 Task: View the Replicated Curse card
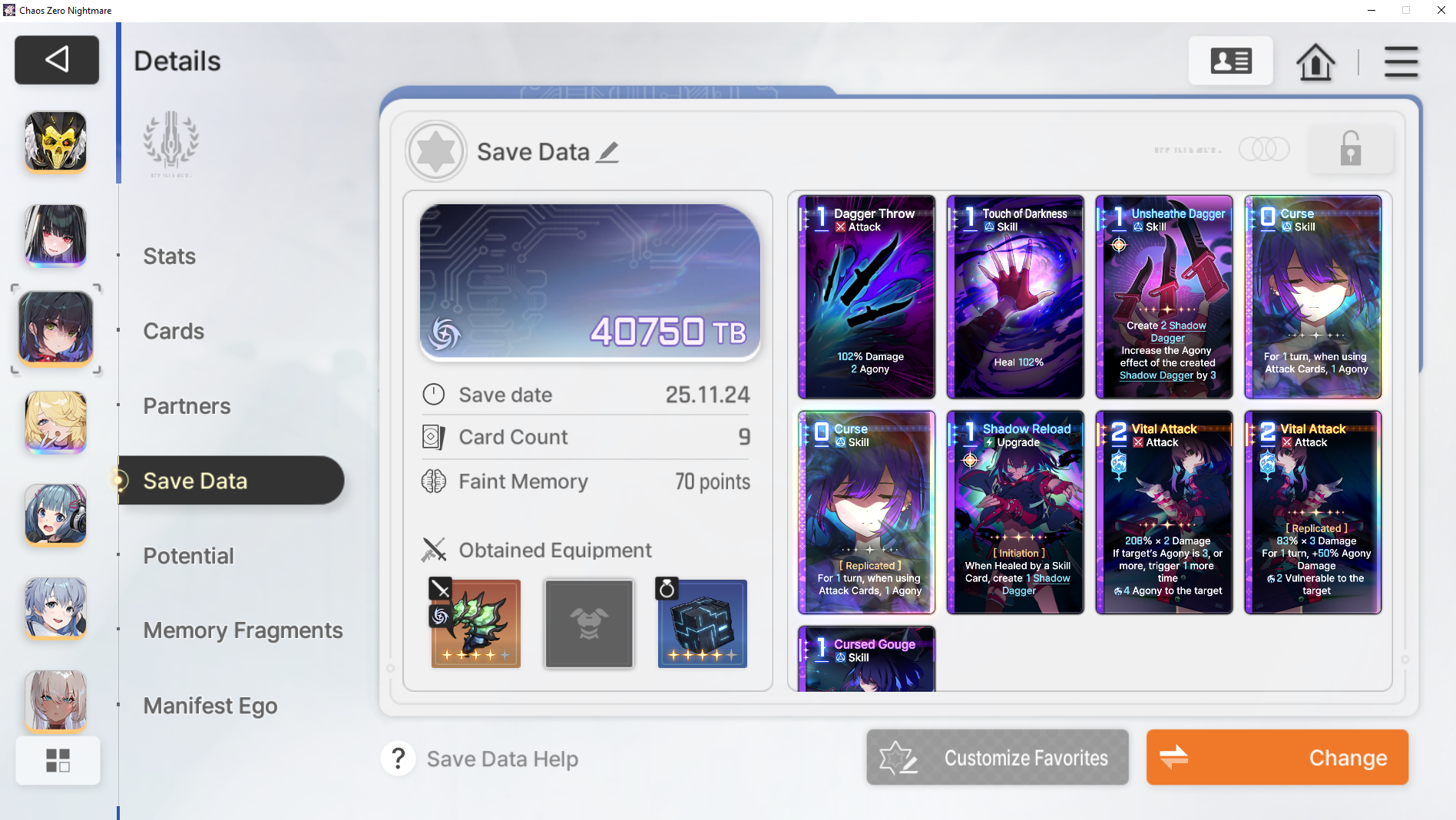pos(866,512)
